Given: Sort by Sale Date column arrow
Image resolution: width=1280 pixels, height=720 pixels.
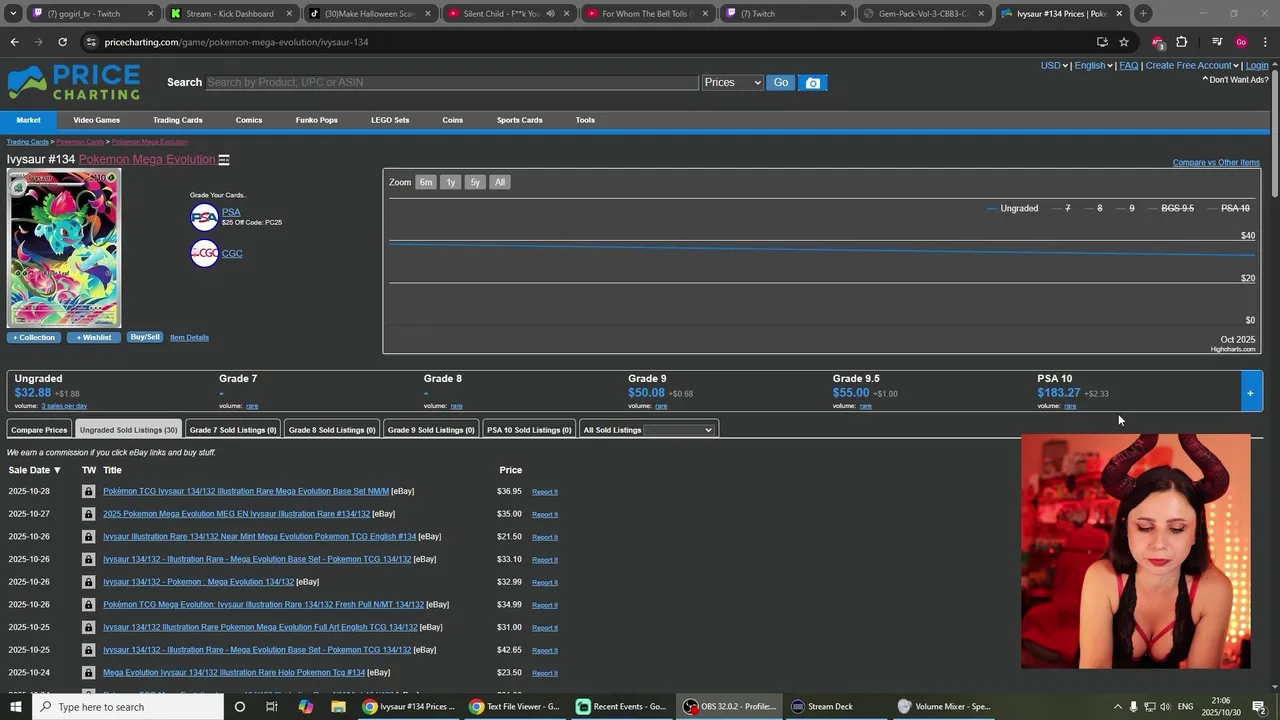Looking at the screenshot, I should [57, 470].
